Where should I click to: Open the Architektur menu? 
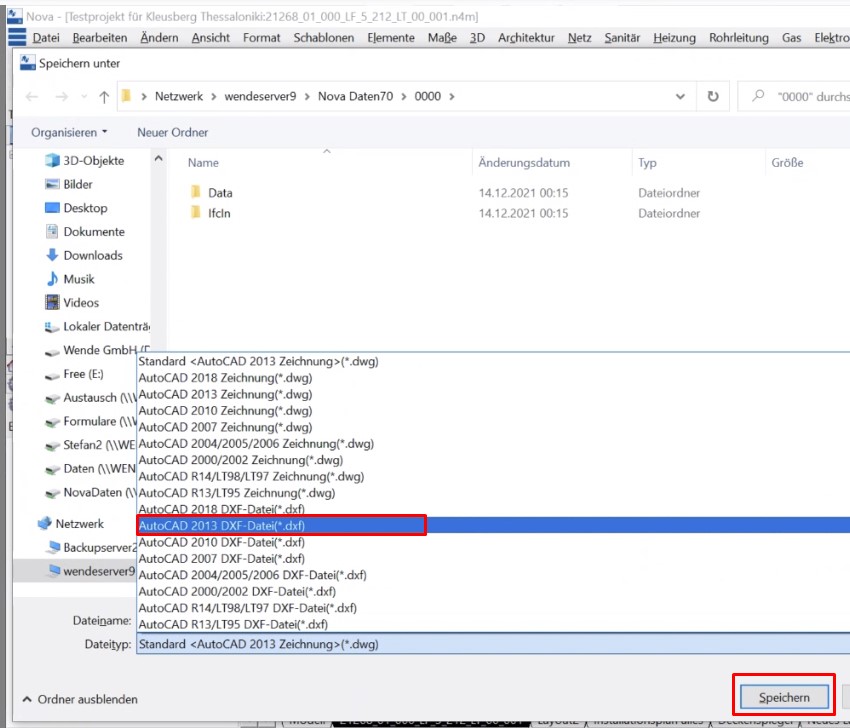526,38
